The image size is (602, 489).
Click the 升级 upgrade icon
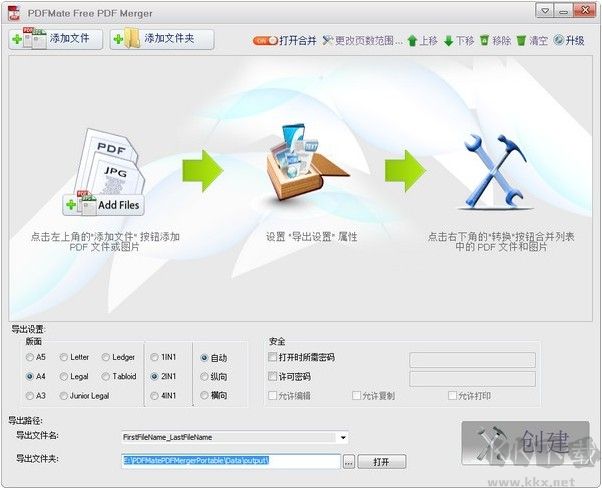(559, 40)
